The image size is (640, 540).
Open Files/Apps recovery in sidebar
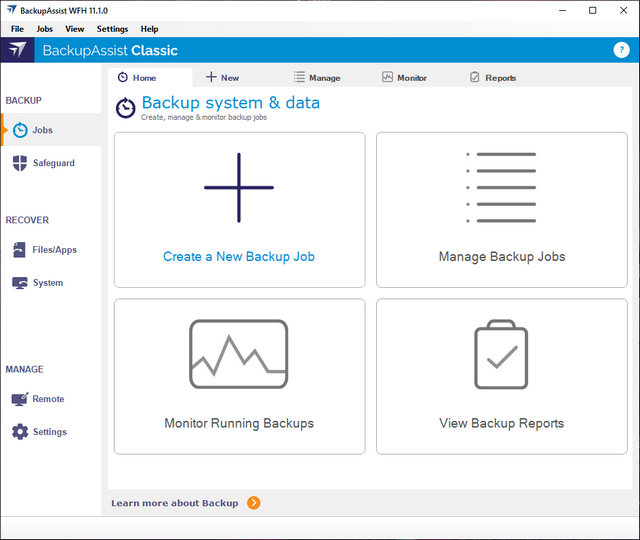[54, 250]
